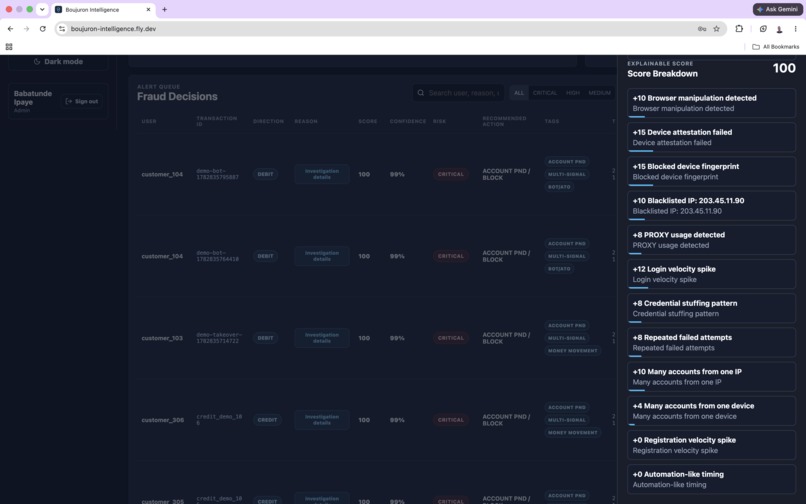Click the SCORE column header
This screenshot has height=504, width=806.
coord(368,121)
